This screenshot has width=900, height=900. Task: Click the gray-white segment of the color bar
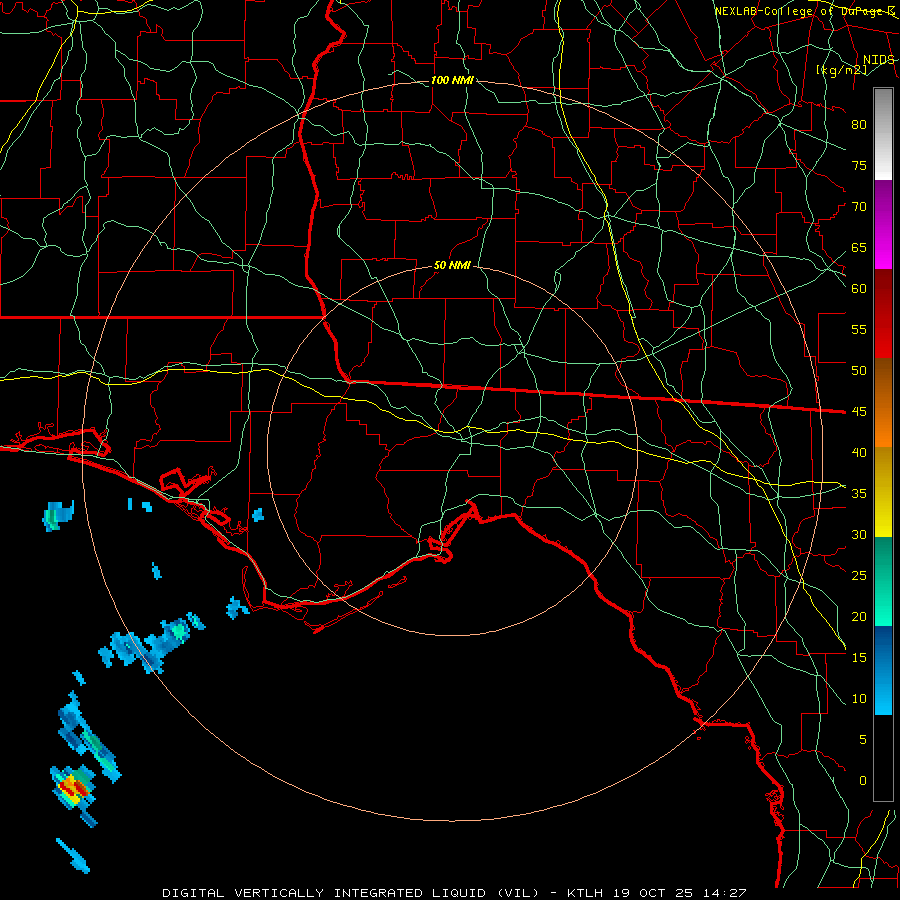tap(883, 134)
